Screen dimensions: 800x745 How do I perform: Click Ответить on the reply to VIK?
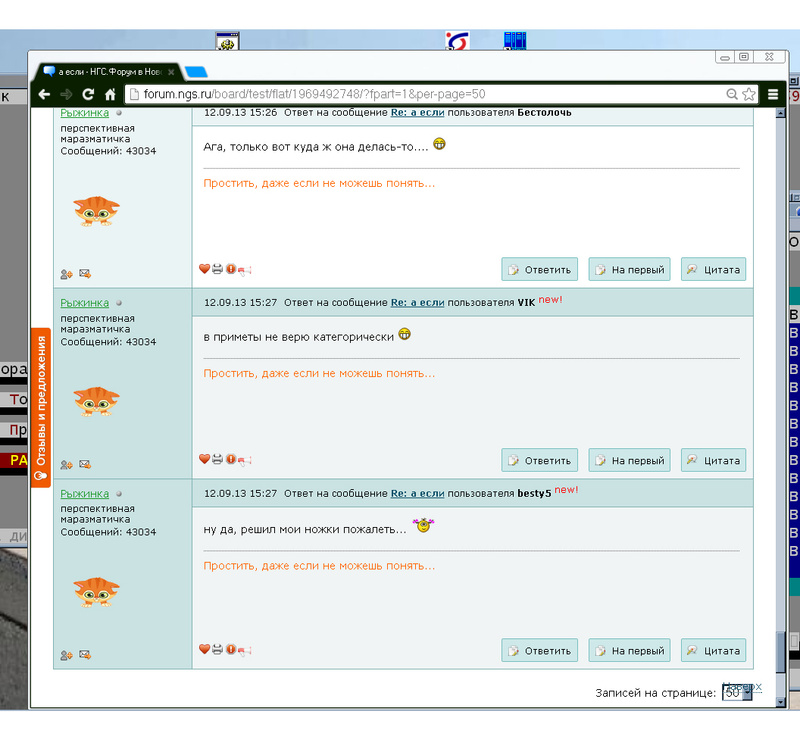[539, 460]
